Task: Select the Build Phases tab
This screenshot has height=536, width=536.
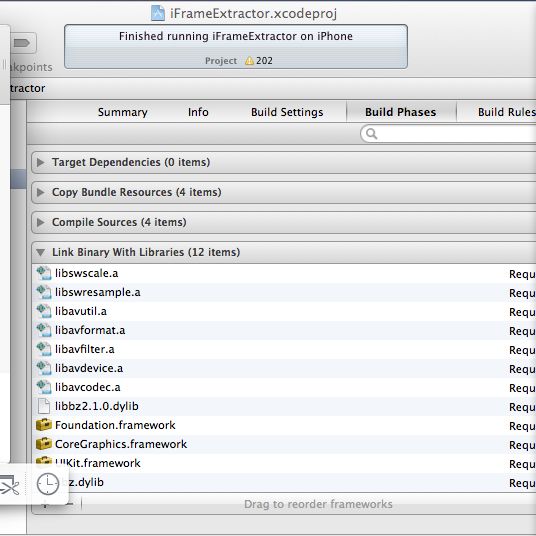Action: pyautogui.click(x=401, y=112)
